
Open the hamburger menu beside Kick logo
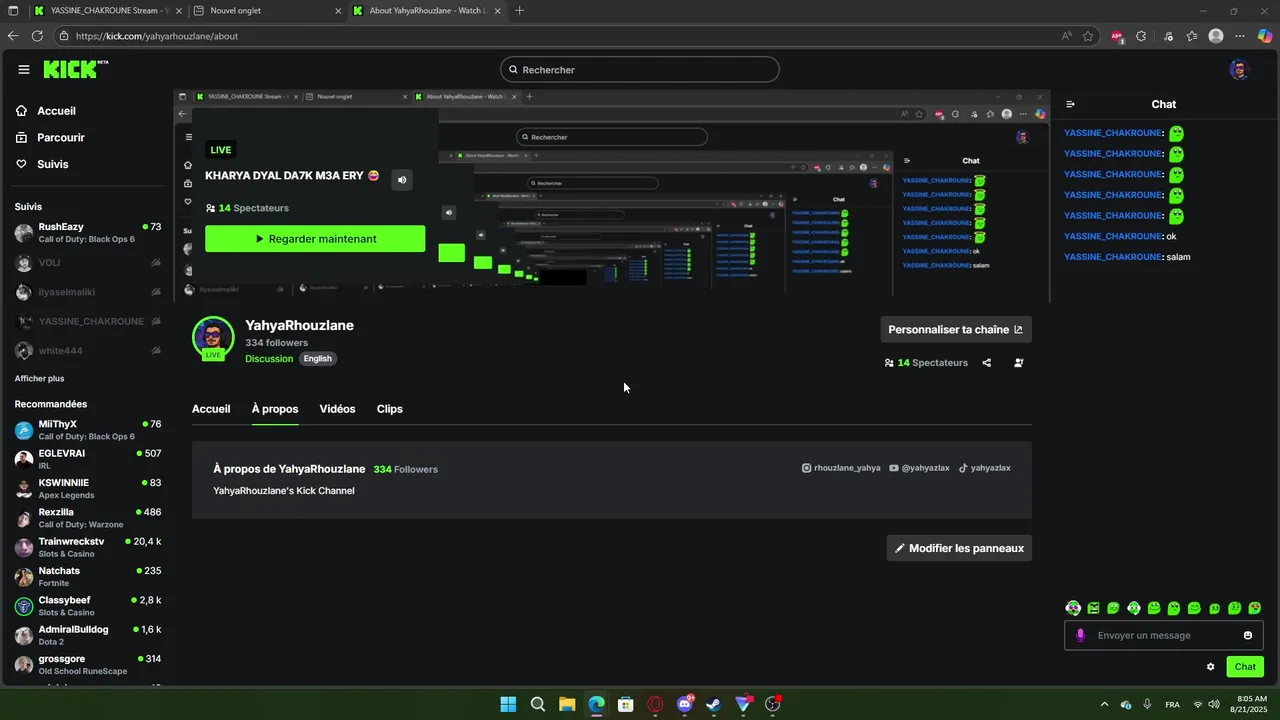click(x=24, y=69)
